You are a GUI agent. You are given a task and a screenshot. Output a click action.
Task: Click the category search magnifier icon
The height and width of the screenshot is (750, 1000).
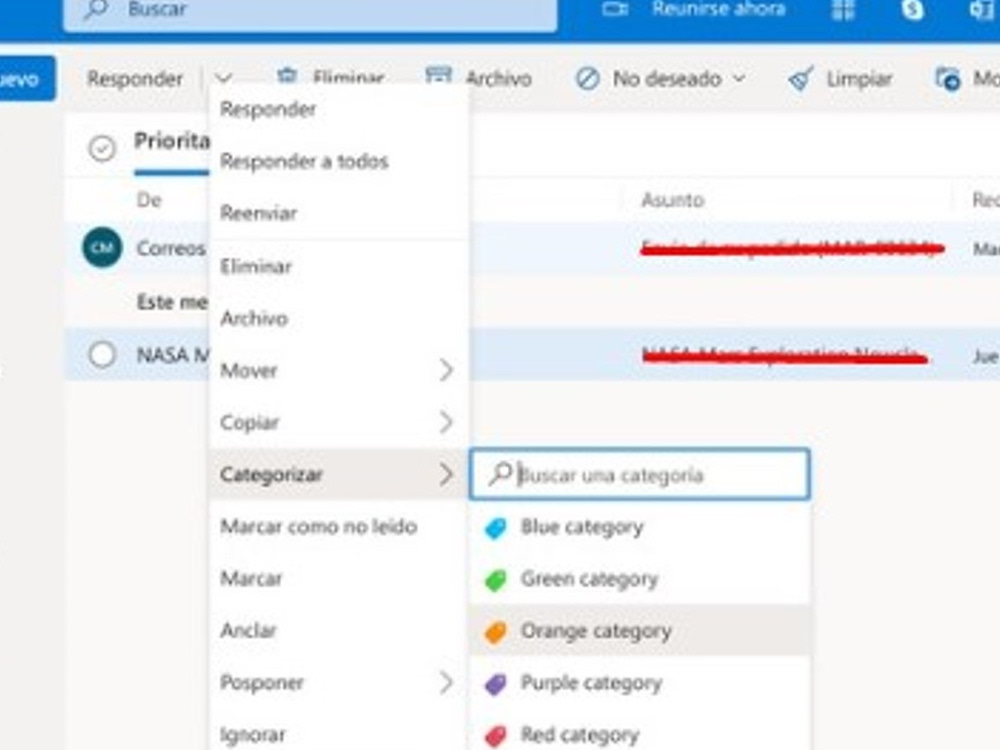click(500, 474)
